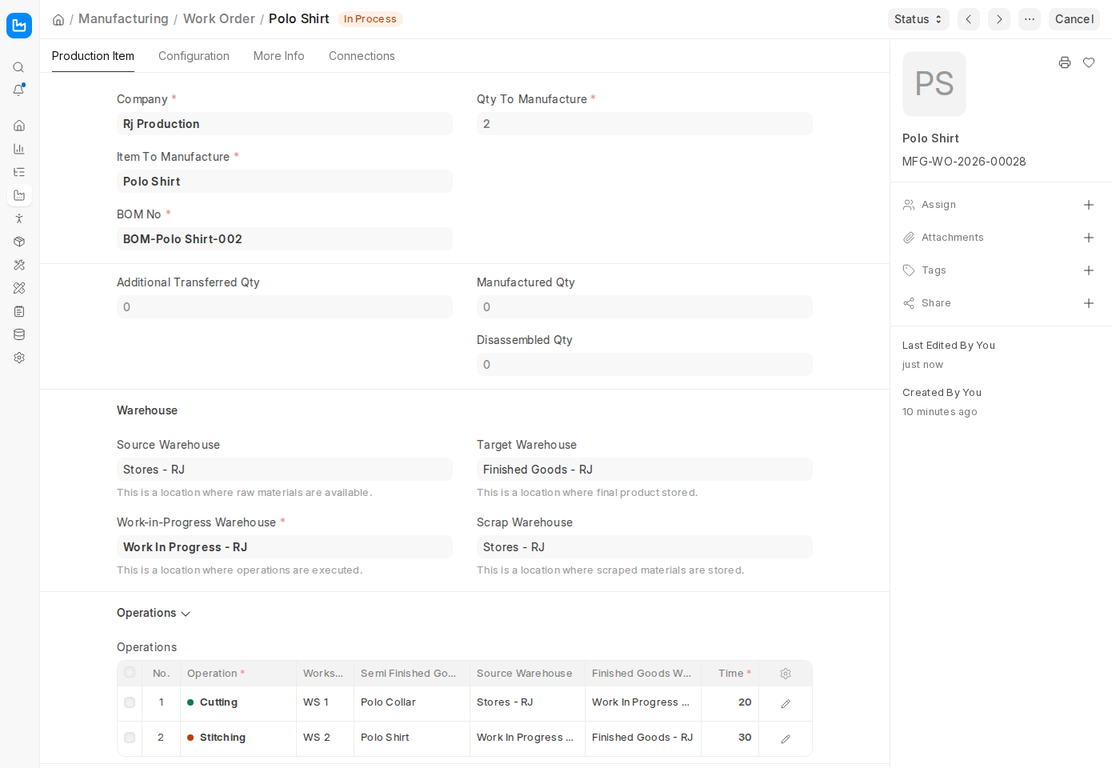Go to Manufacturing breadcrumb

(123, 19)
